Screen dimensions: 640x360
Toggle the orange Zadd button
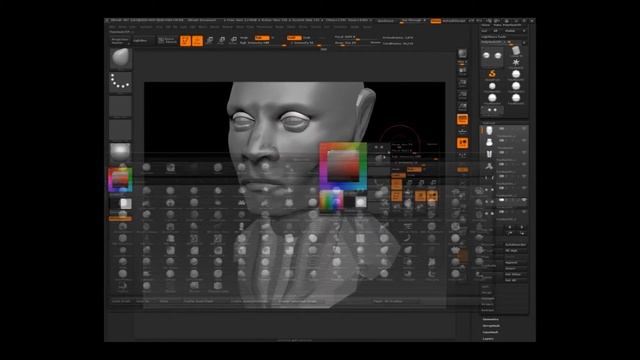point(294,38)
